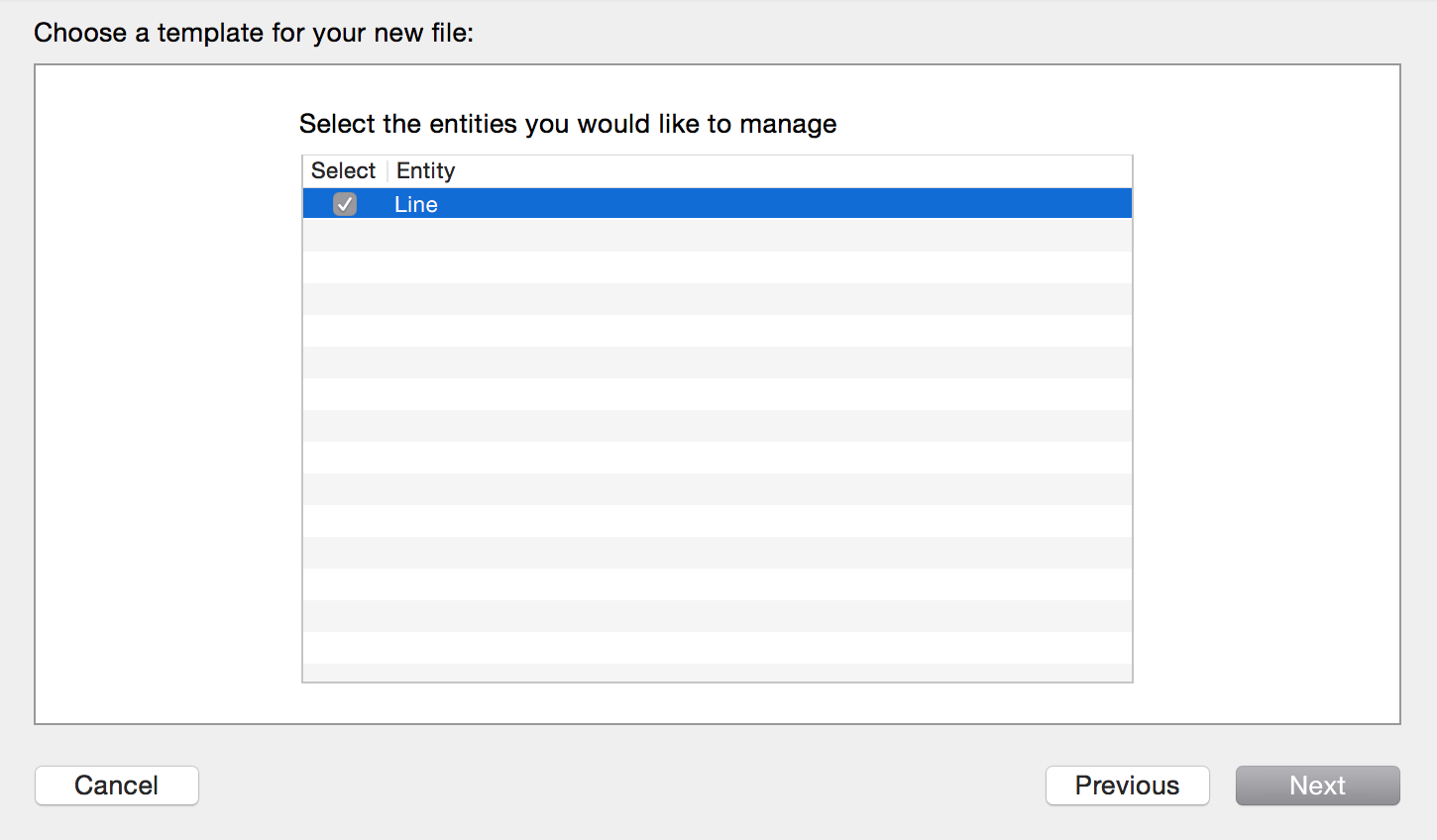Click divider between Select and Entity headers
This screenshot has height=840, width=1437.
pos(387,170)
